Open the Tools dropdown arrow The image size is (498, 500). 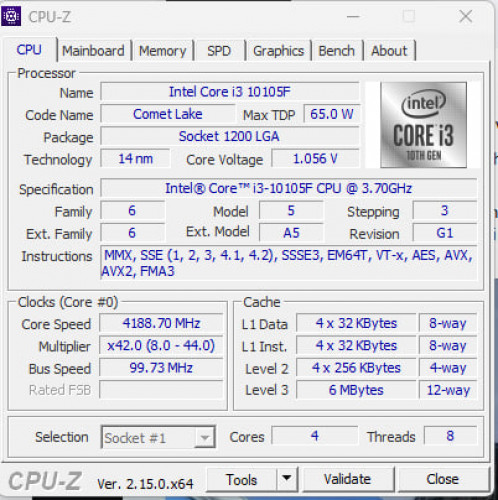(x=287, y=479)
